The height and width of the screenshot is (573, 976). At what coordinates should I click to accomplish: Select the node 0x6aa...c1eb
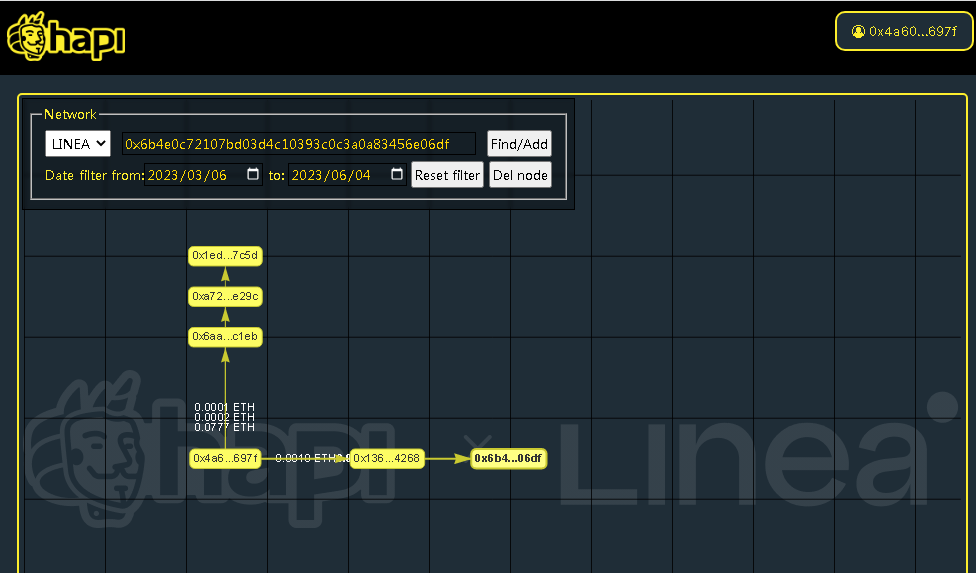[225, 337]
